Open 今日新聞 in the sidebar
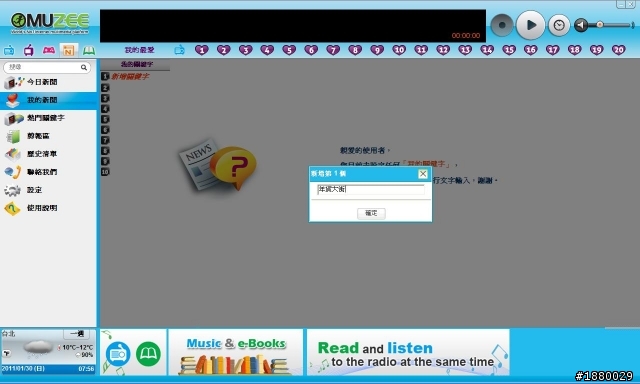Viewport: 640px width, 384px height. pyautogui.click(x=48, y=82)
